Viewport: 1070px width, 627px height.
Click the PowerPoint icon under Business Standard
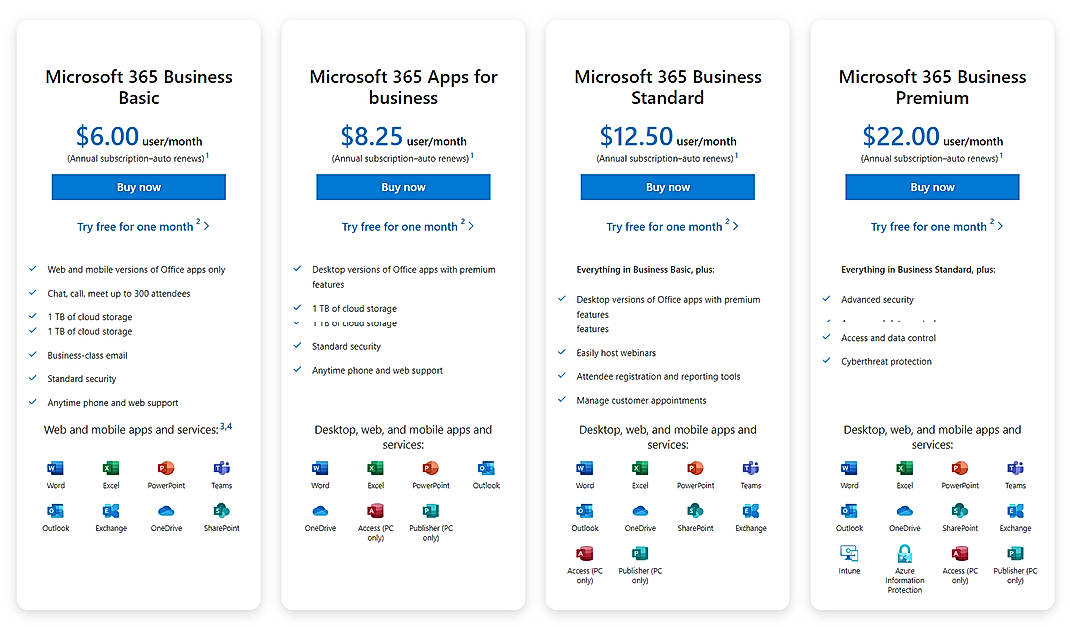coord(695,469)
